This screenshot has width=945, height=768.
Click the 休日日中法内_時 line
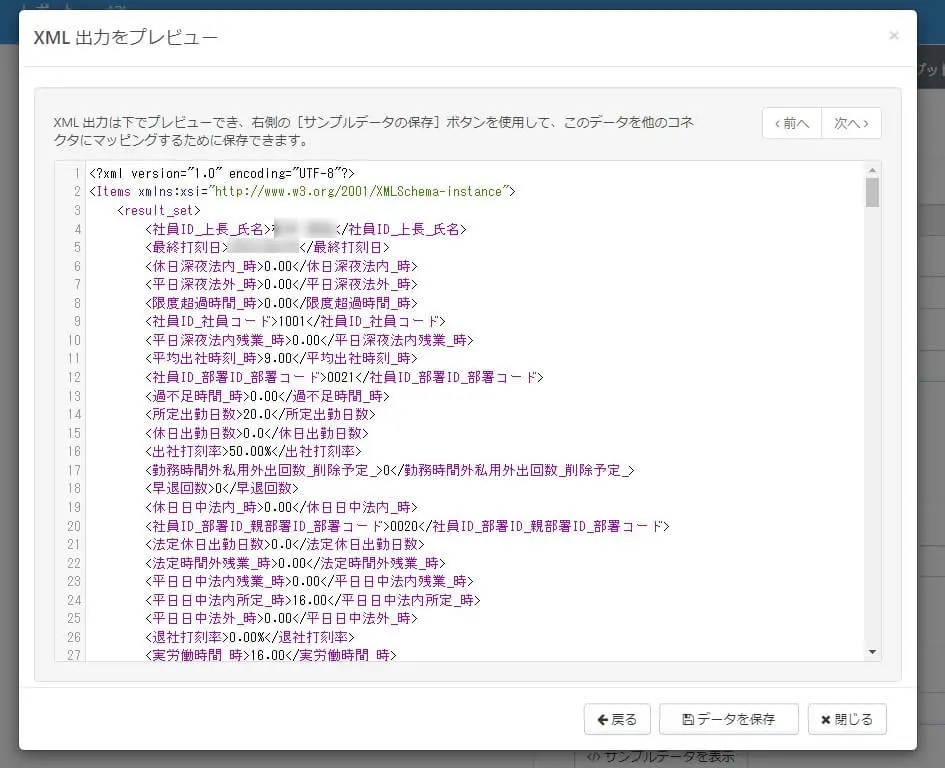click(281, 507)
